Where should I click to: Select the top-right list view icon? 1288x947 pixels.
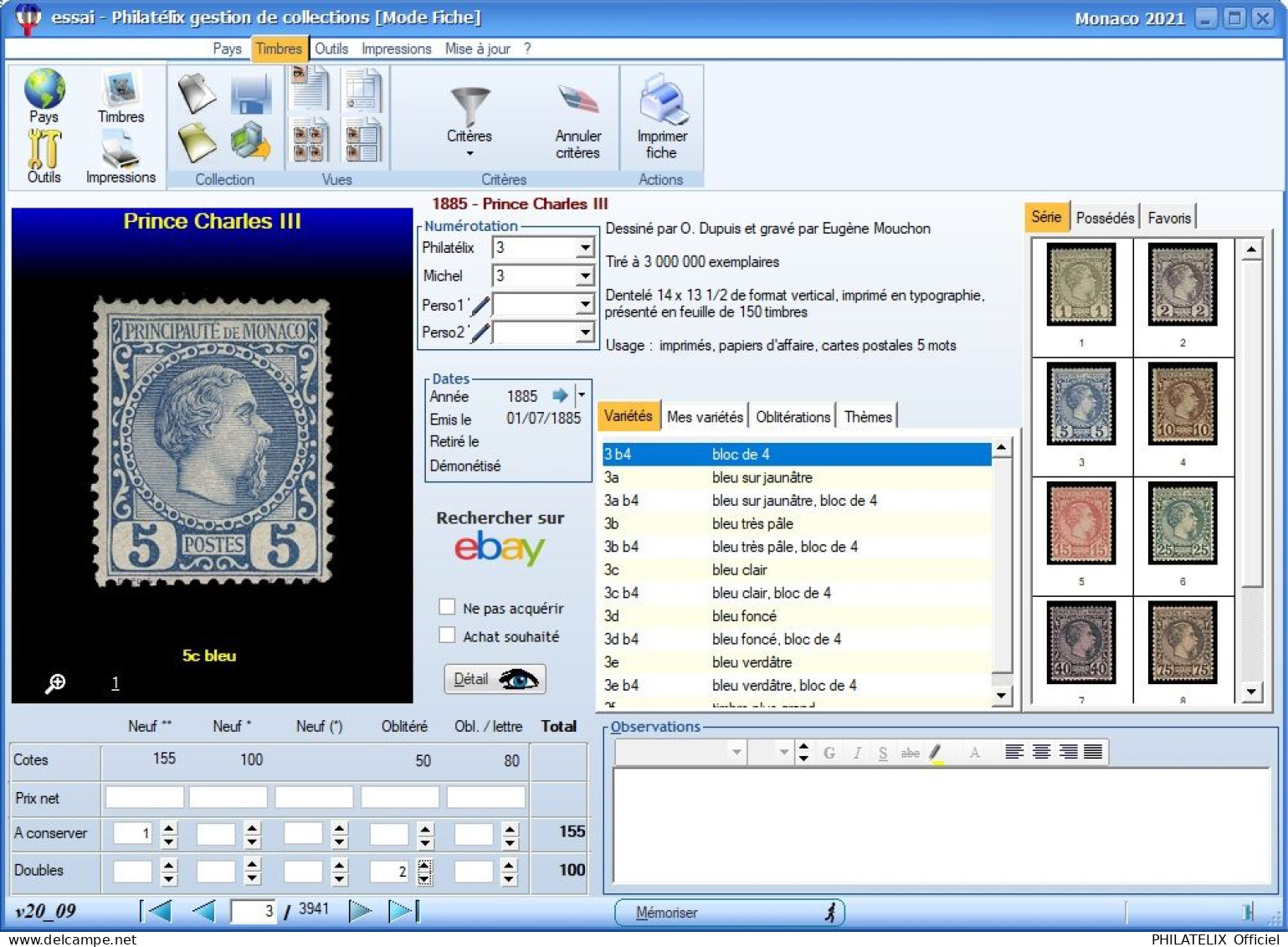pyautogui.click(x=363, y=90)
